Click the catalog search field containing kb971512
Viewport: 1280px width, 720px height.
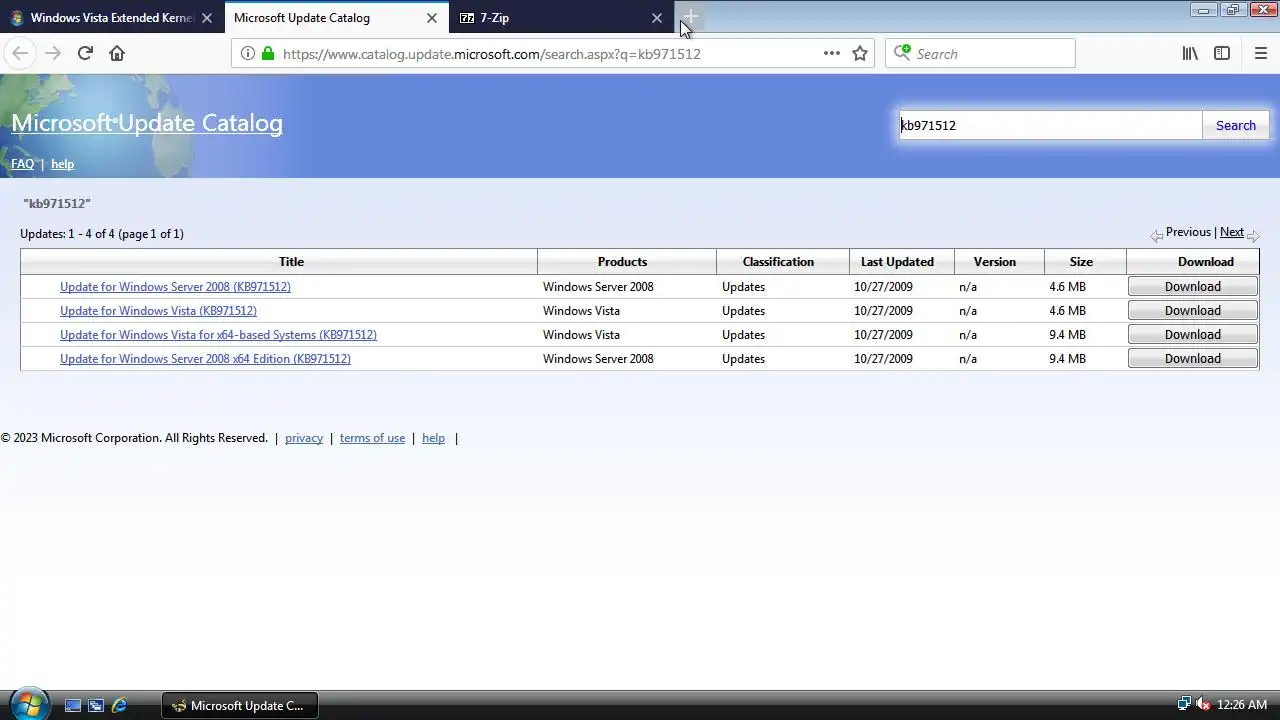[x=1050, y=125]
